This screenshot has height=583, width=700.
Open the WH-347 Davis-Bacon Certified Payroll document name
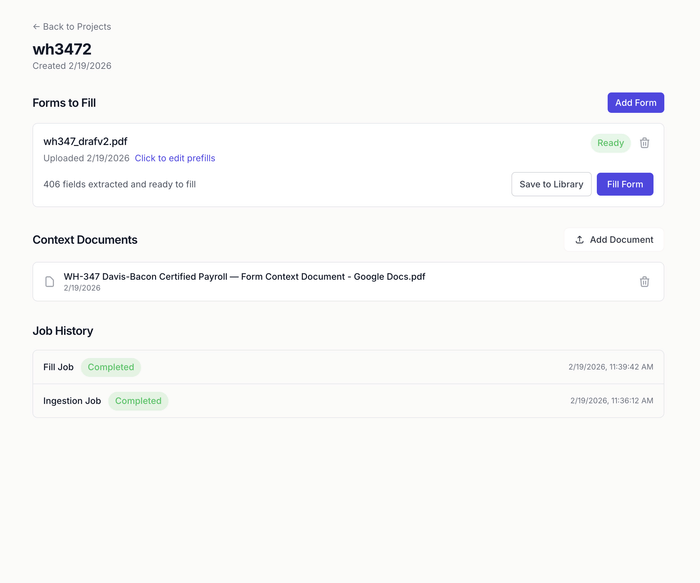(244, 276)
